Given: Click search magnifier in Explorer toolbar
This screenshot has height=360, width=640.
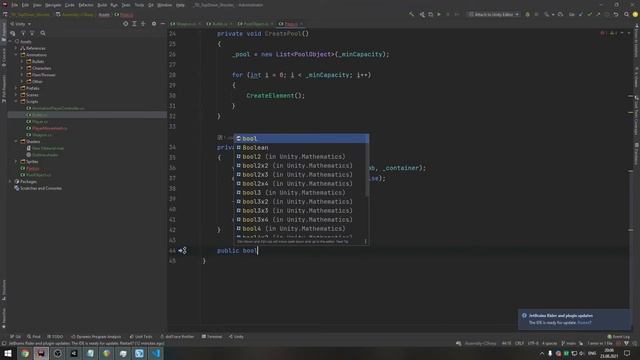Looking at the screenshot, I should [x=43, y=33].
